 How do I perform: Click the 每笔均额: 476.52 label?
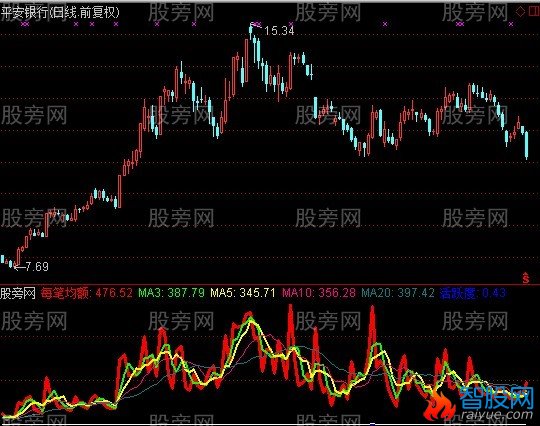86,293
